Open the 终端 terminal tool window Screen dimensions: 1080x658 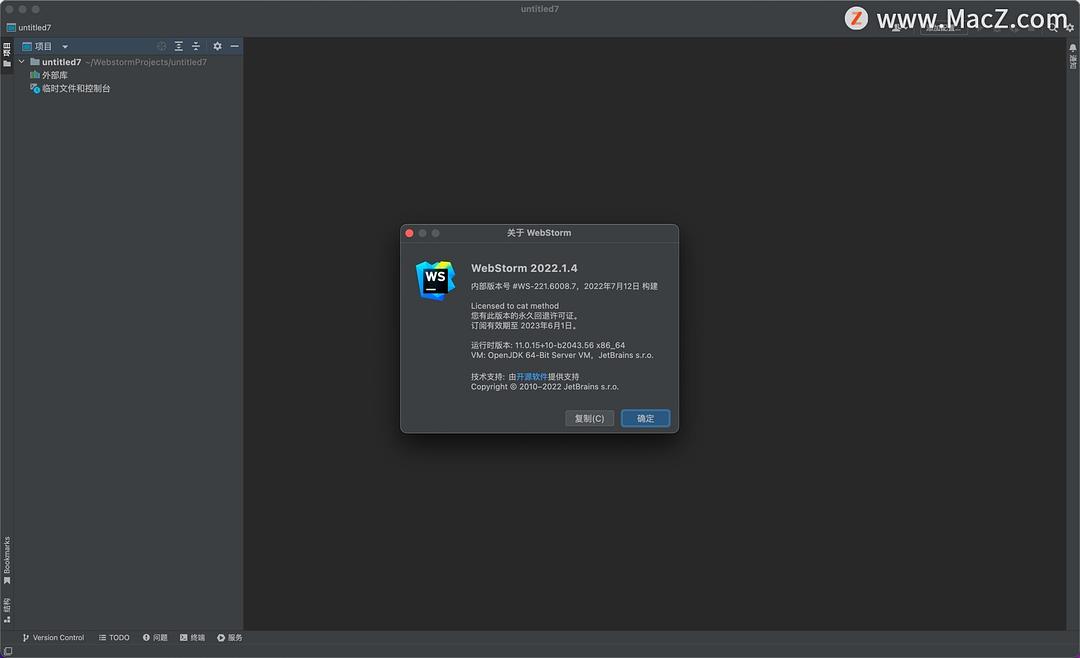[192, 637]
